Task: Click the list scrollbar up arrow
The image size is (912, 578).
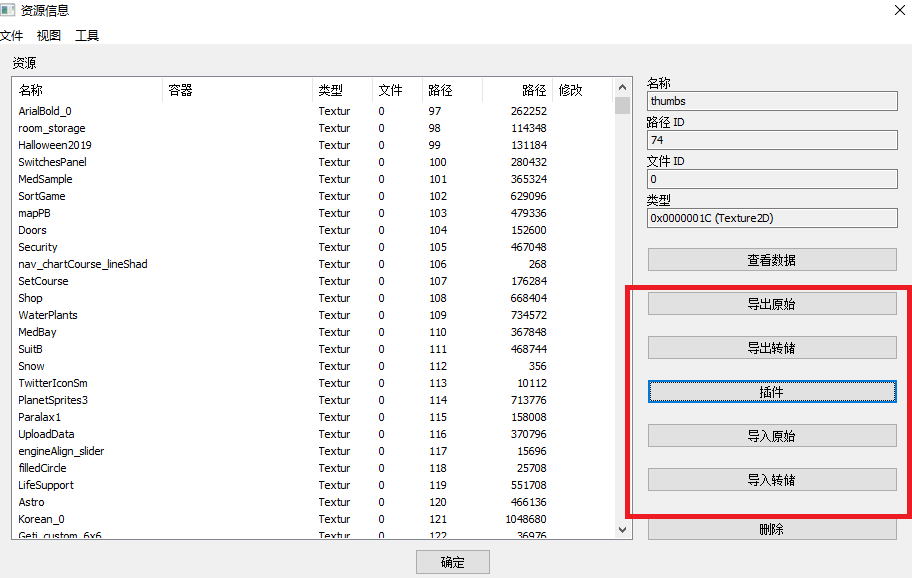Action: [622, 87]
